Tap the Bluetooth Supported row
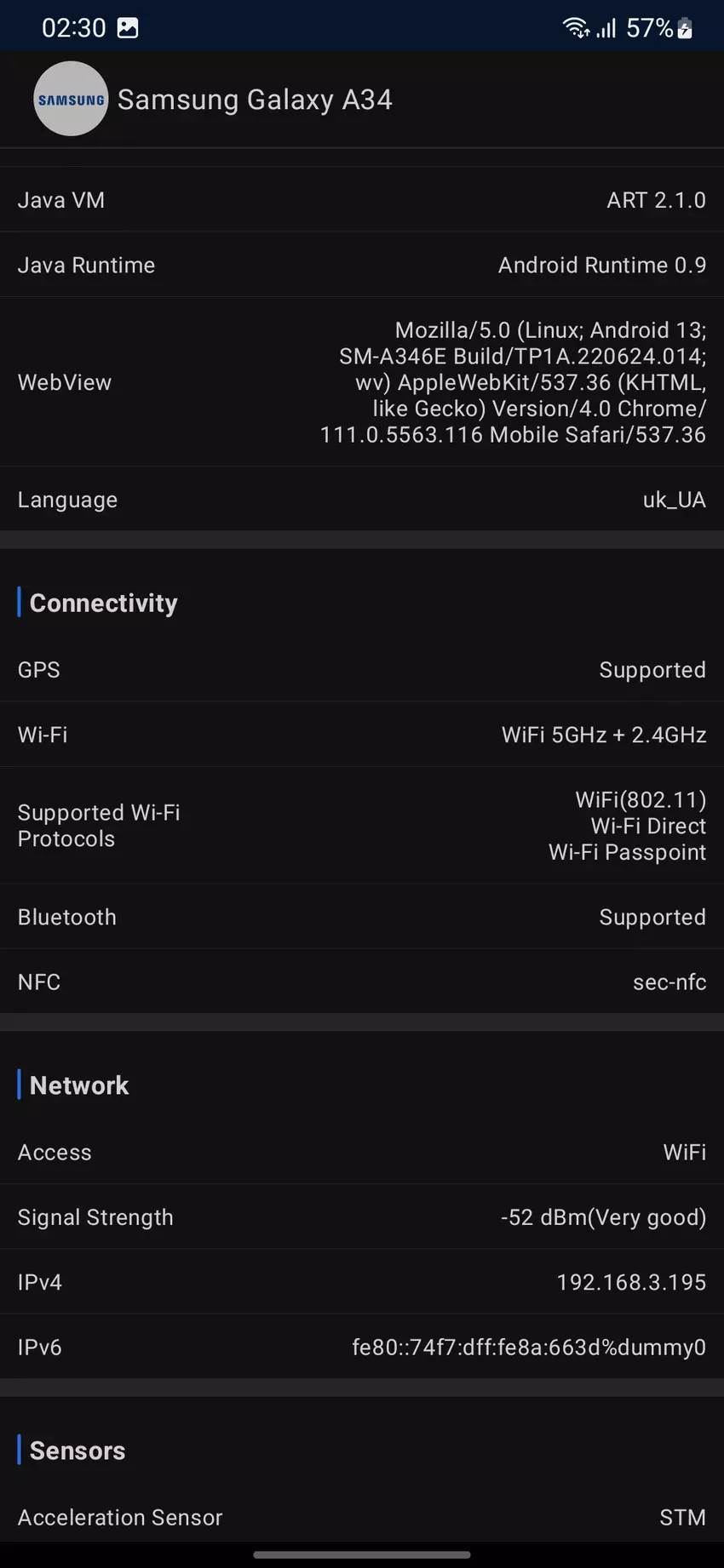The height and width of the screenshot is (1568, 724). (x=362, y=917)
